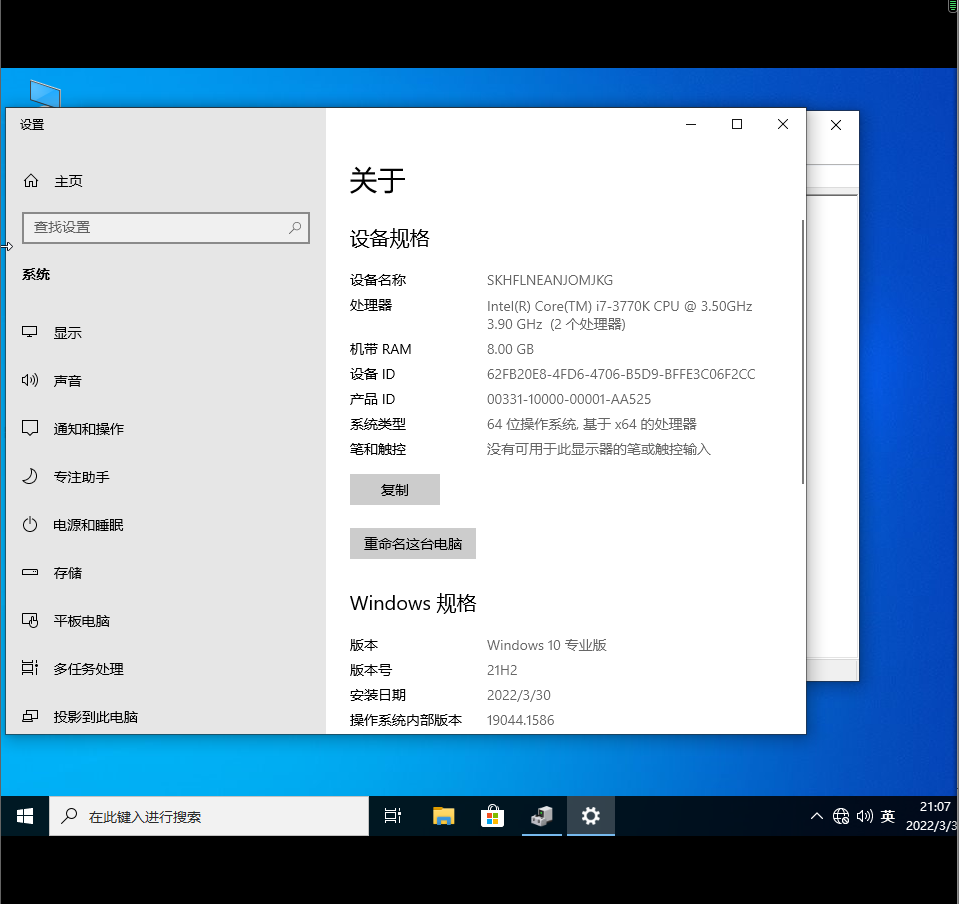Open Microsoft Store from the taskbar
959x904 pixels.
pos(492,816)
